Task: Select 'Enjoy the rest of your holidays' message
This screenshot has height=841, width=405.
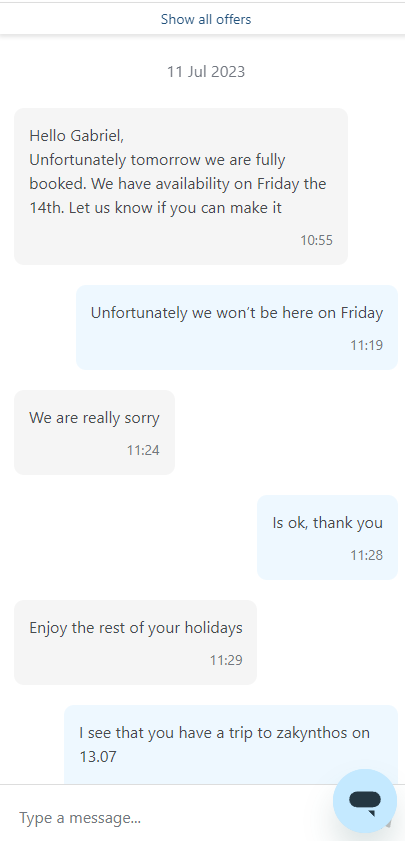Action: coord(135,642)
